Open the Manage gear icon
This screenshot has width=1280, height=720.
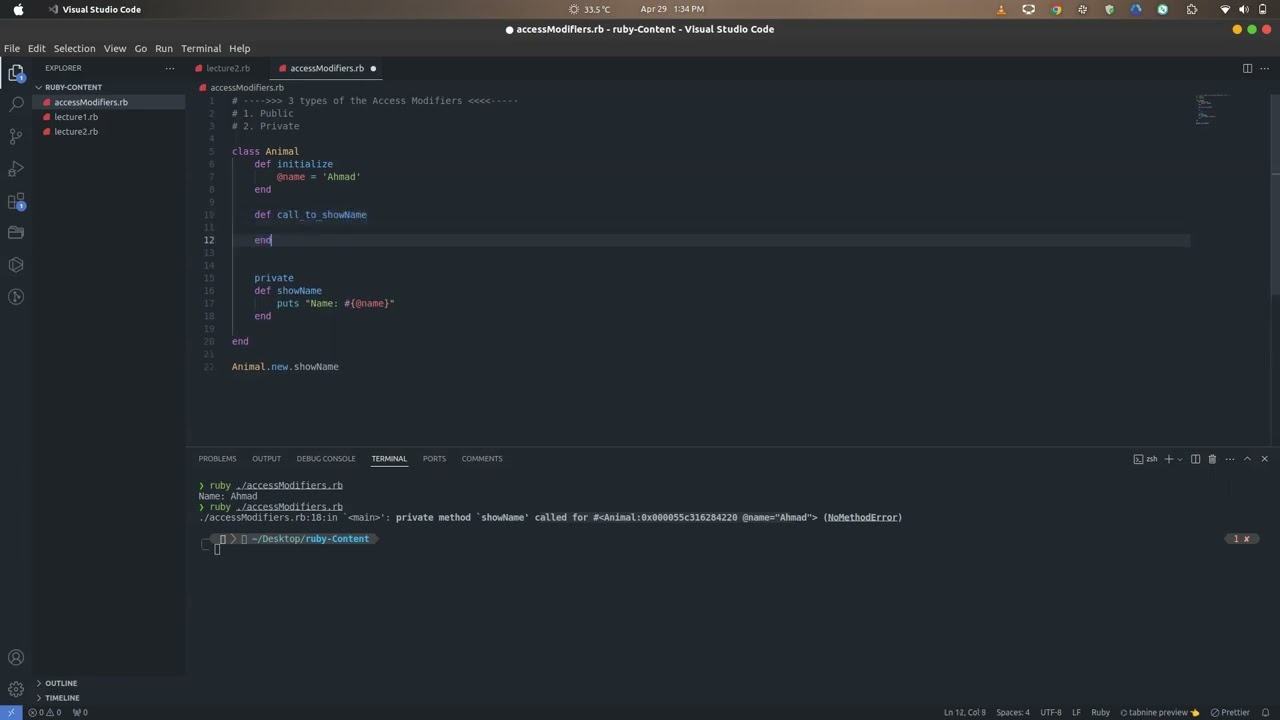pos(16,689)
